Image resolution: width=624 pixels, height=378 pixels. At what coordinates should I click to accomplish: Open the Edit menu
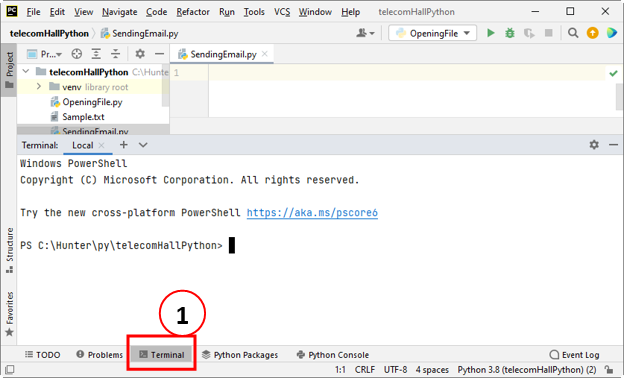pyautogui.click(x=57, y=12)
